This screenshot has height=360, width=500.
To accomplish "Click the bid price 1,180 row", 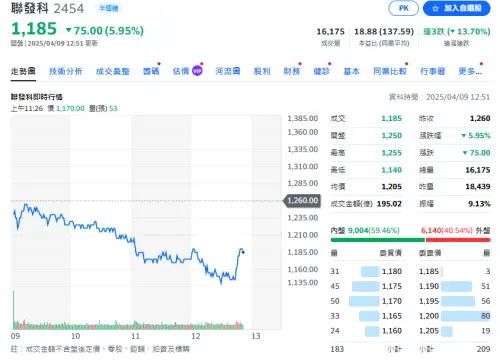I will (x=366, y=271).
